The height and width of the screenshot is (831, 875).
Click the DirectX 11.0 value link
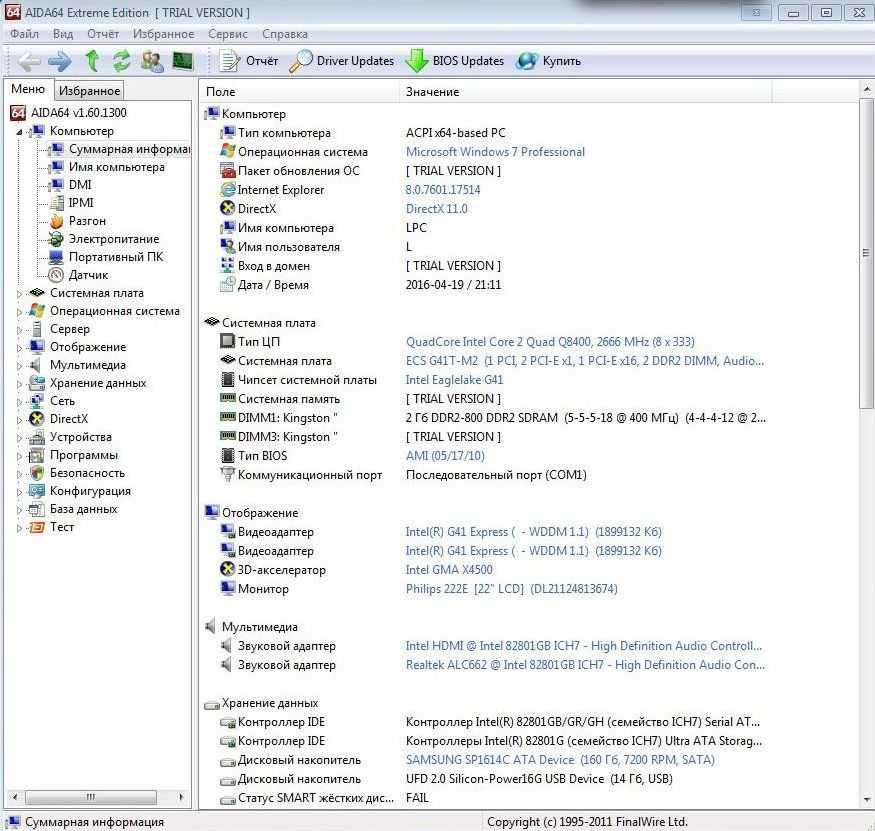pos(436,209)
